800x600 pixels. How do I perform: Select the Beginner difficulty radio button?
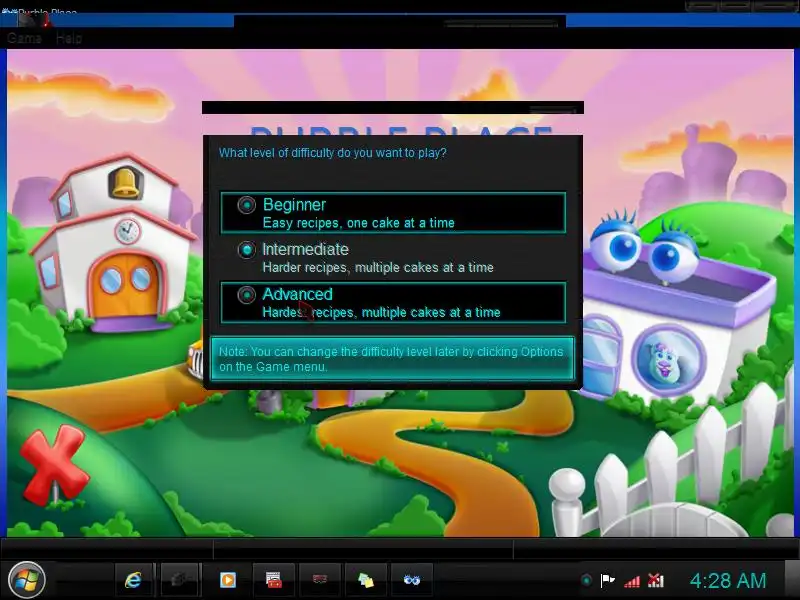point(246,205)
